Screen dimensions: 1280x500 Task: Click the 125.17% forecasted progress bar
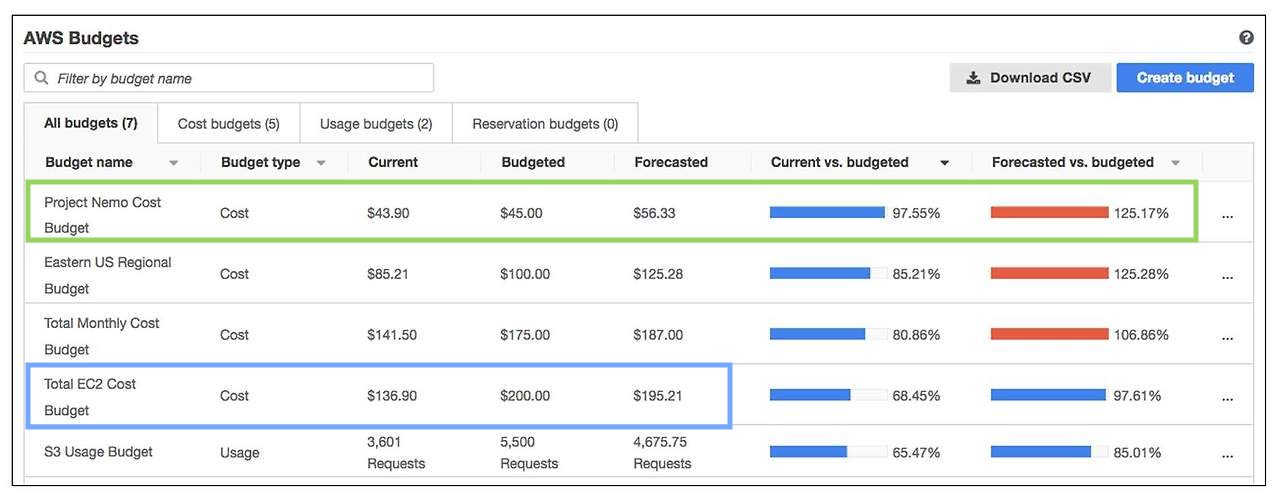1050,212
